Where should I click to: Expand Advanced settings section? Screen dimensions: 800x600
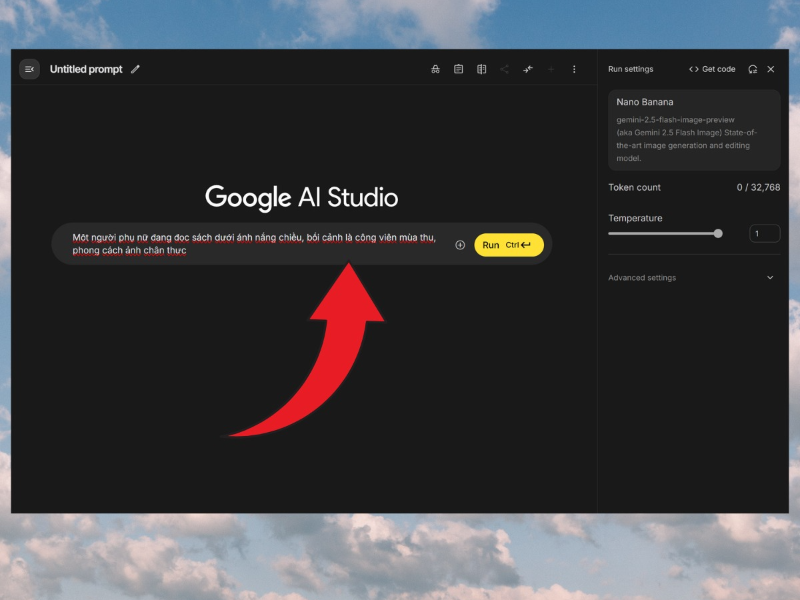pos(693,278)
